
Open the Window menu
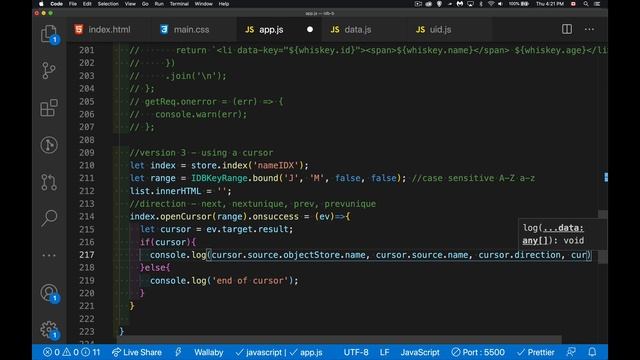click(x=203, y=4)
